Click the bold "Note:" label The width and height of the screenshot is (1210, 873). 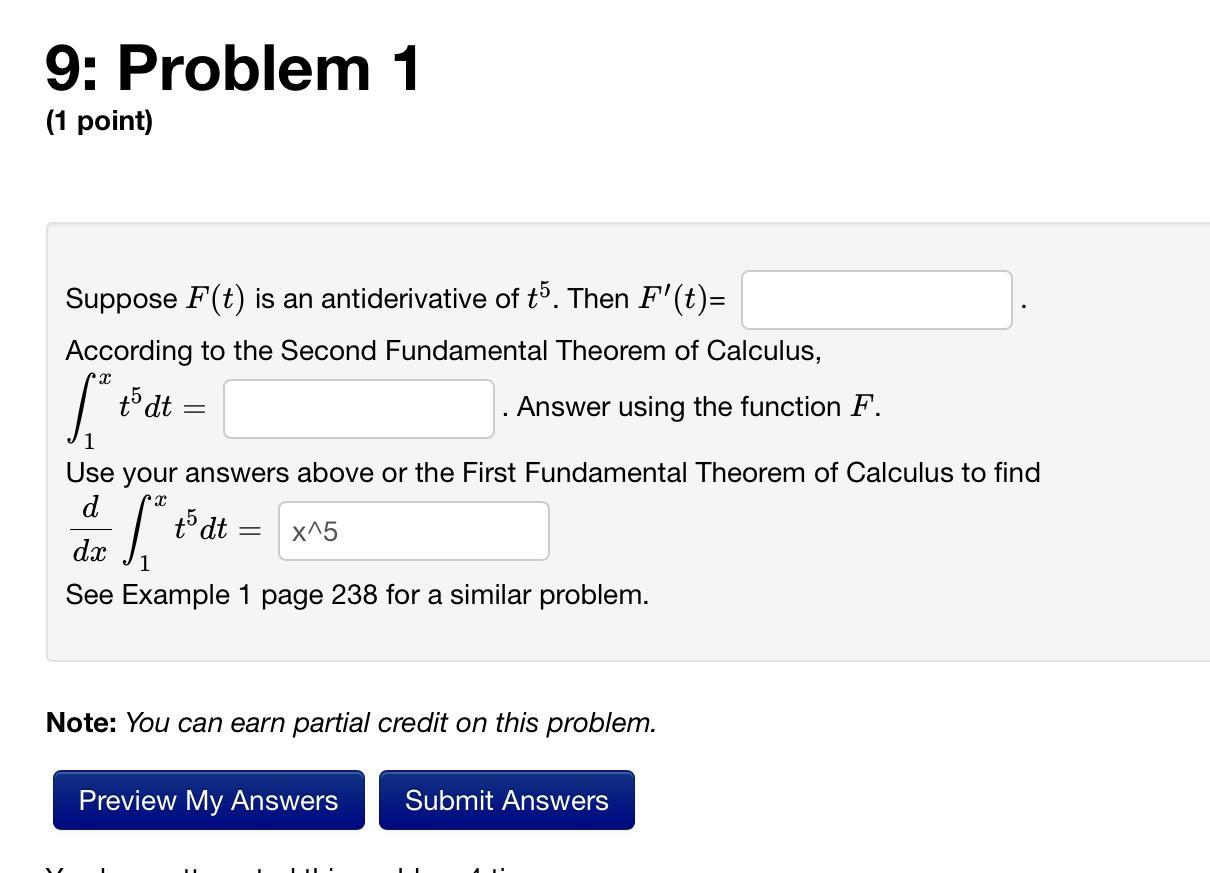(x=81, y=722)
